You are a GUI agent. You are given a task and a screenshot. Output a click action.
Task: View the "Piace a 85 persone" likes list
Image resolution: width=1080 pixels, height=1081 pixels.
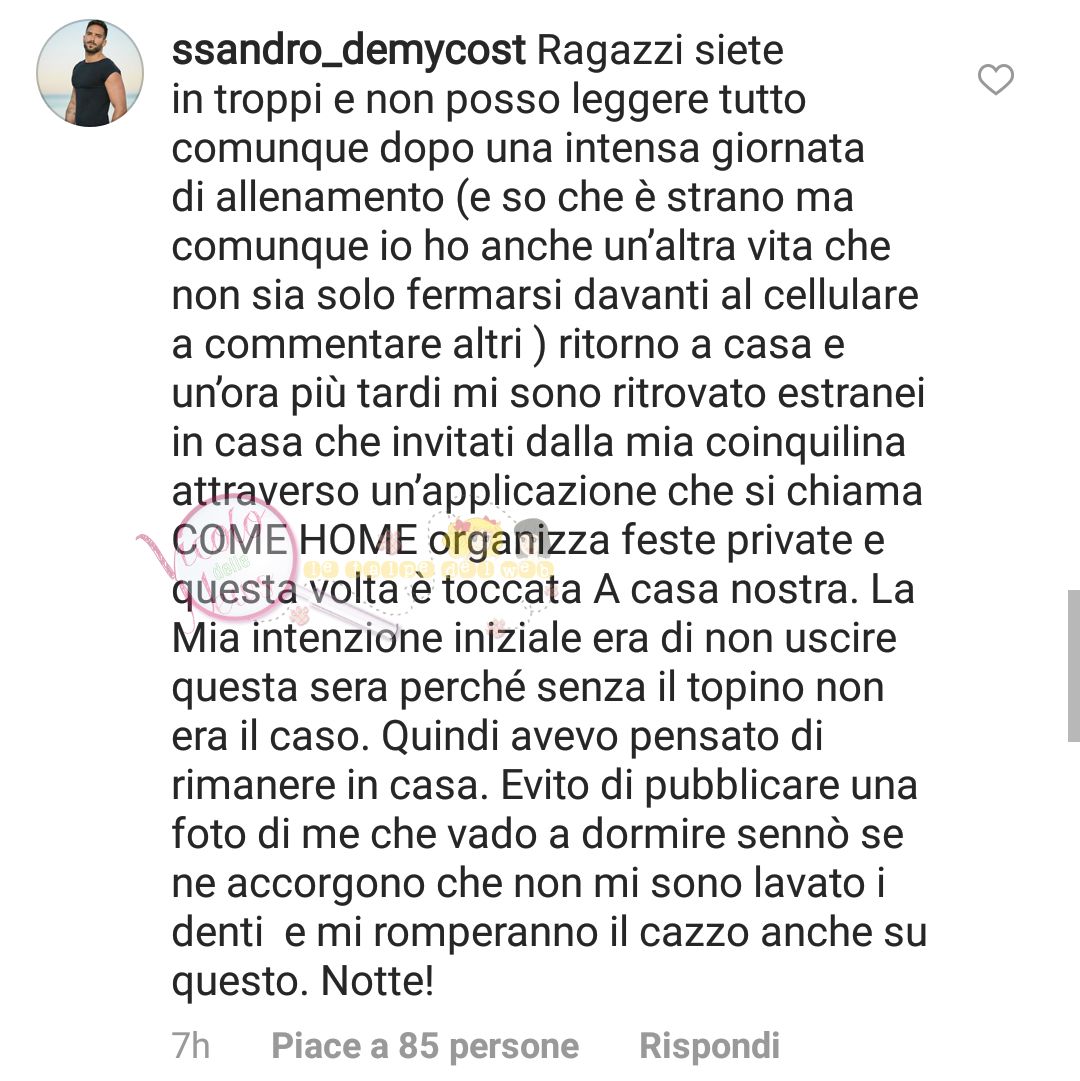point(425,1046)
